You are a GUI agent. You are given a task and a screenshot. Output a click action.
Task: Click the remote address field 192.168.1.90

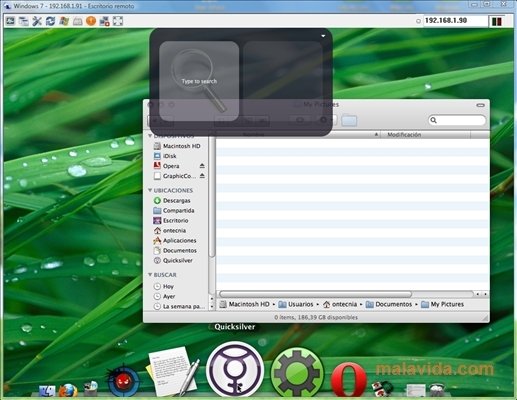pos(455,21)
